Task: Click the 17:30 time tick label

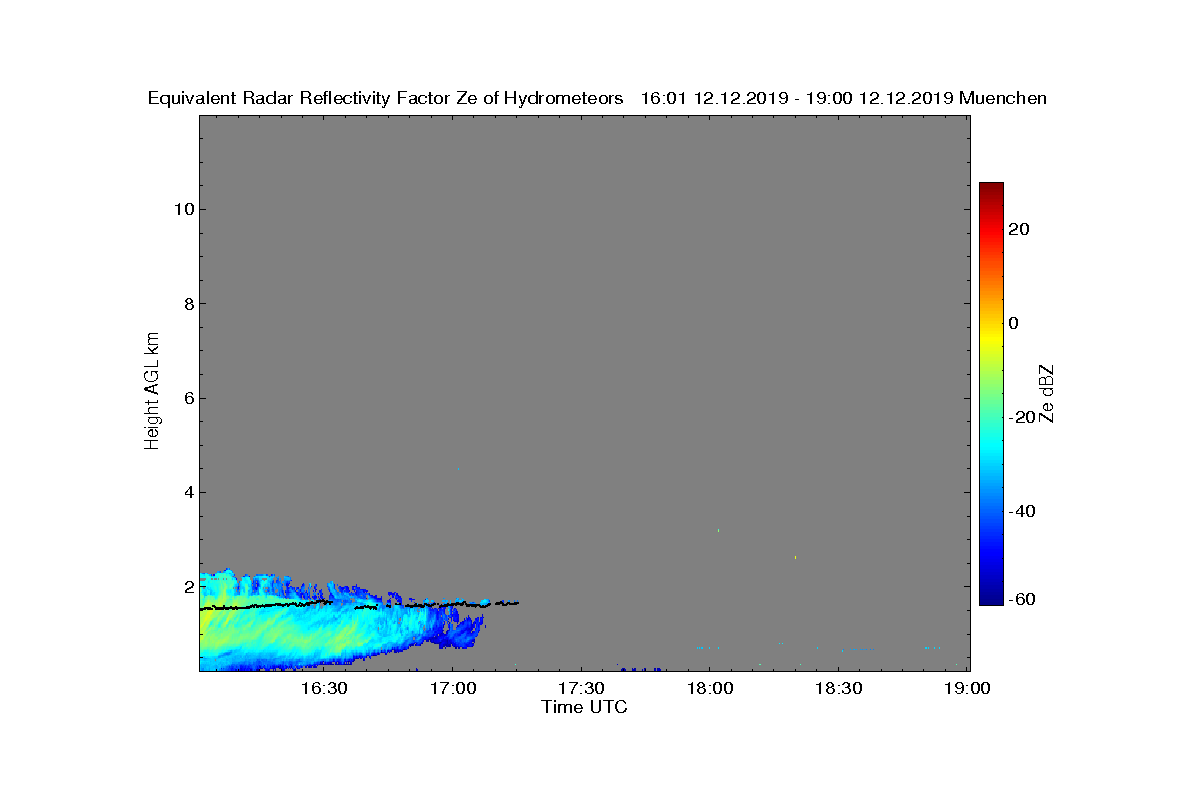Action: click(580, 688)
